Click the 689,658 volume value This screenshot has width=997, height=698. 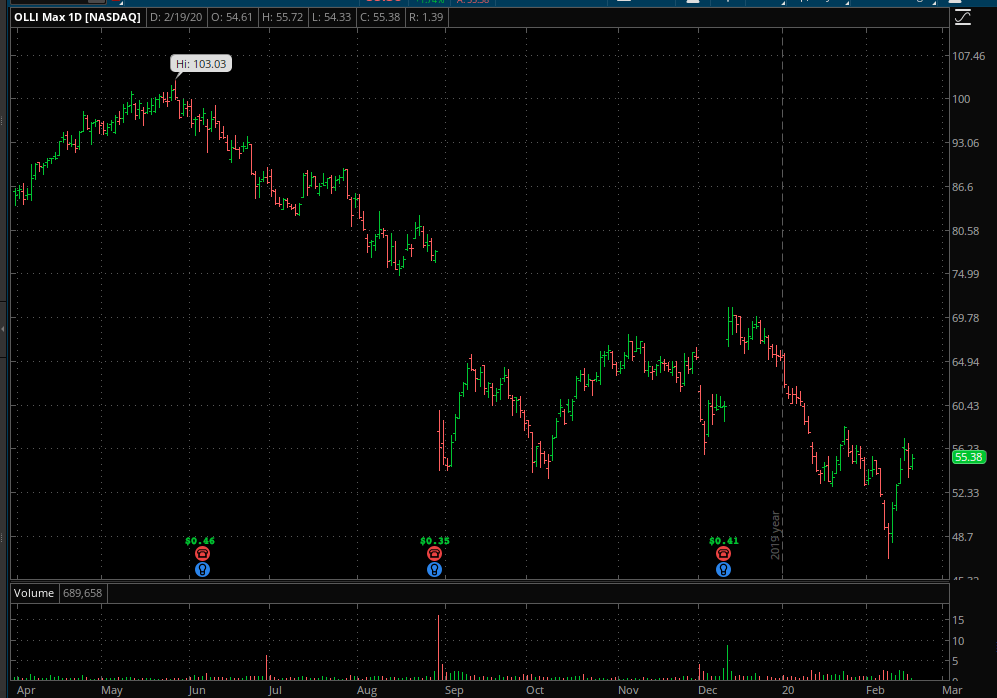tap(82, 593)
